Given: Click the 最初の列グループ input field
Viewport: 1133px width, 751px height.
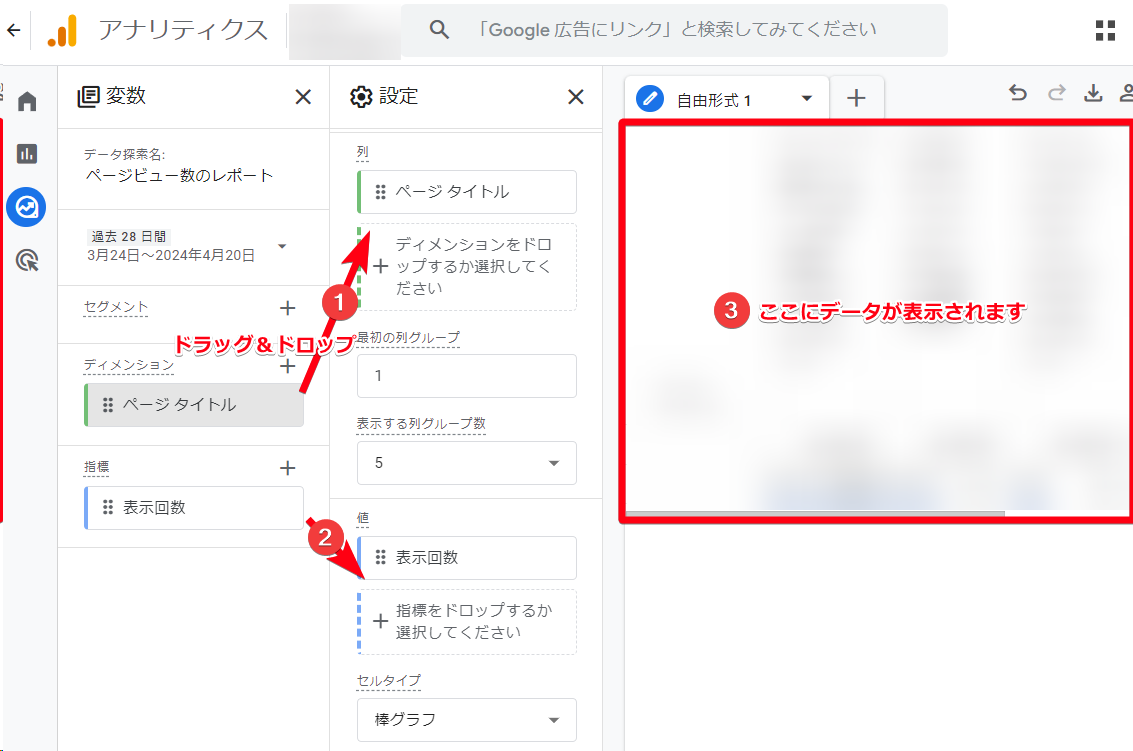Looking at the screenshot, I should tap(467, 376).
